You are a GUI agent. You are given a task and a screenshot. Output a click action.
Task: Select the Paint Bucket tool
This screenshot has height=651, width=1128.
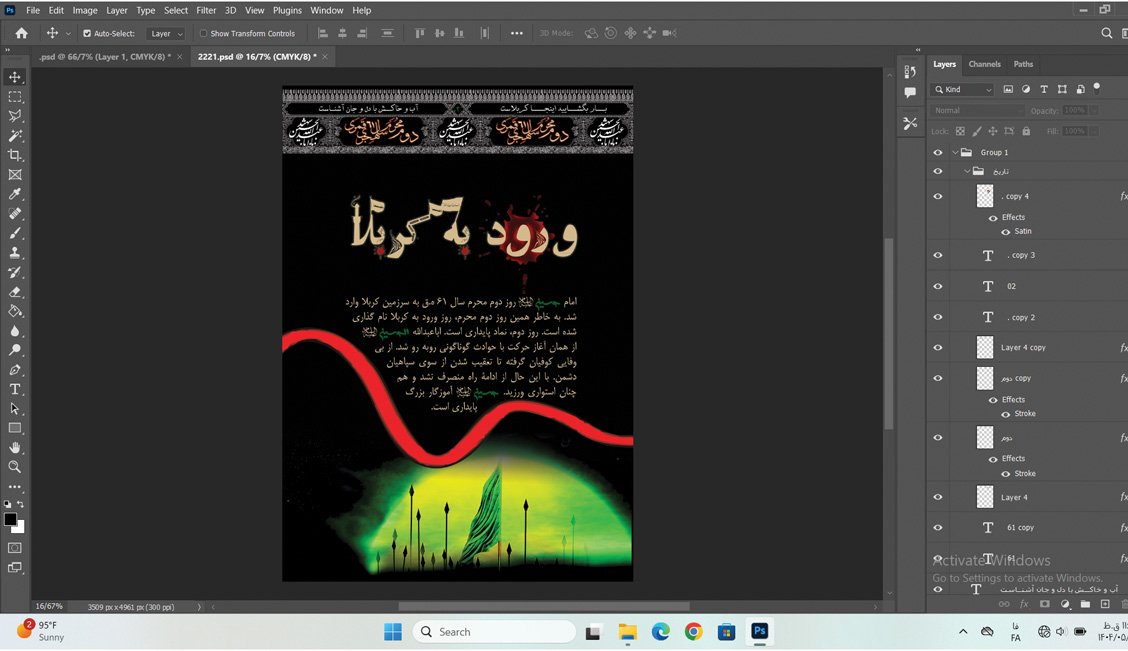14,311
